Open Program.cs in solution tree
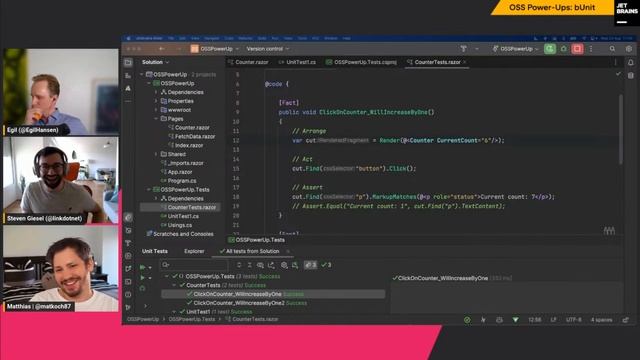 click(178, 181)
